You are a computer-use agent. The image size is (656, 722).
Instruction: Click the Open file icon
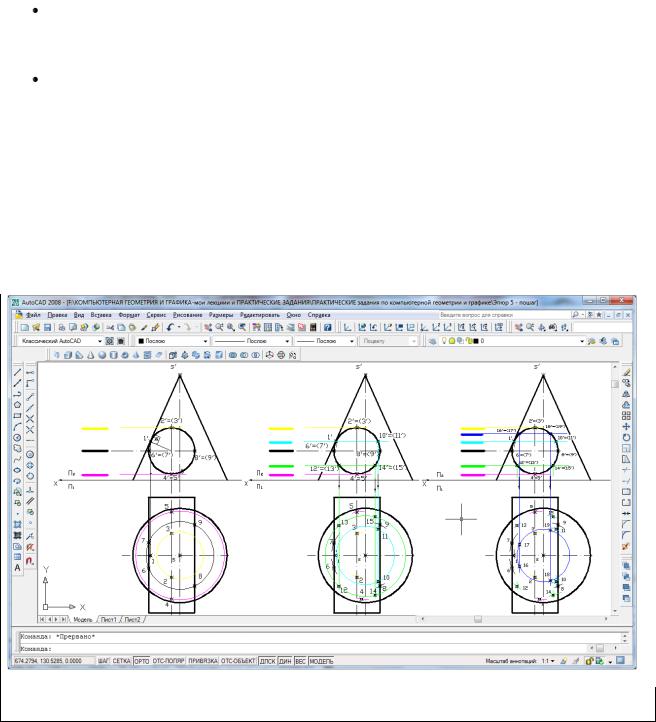coord(35,327)
